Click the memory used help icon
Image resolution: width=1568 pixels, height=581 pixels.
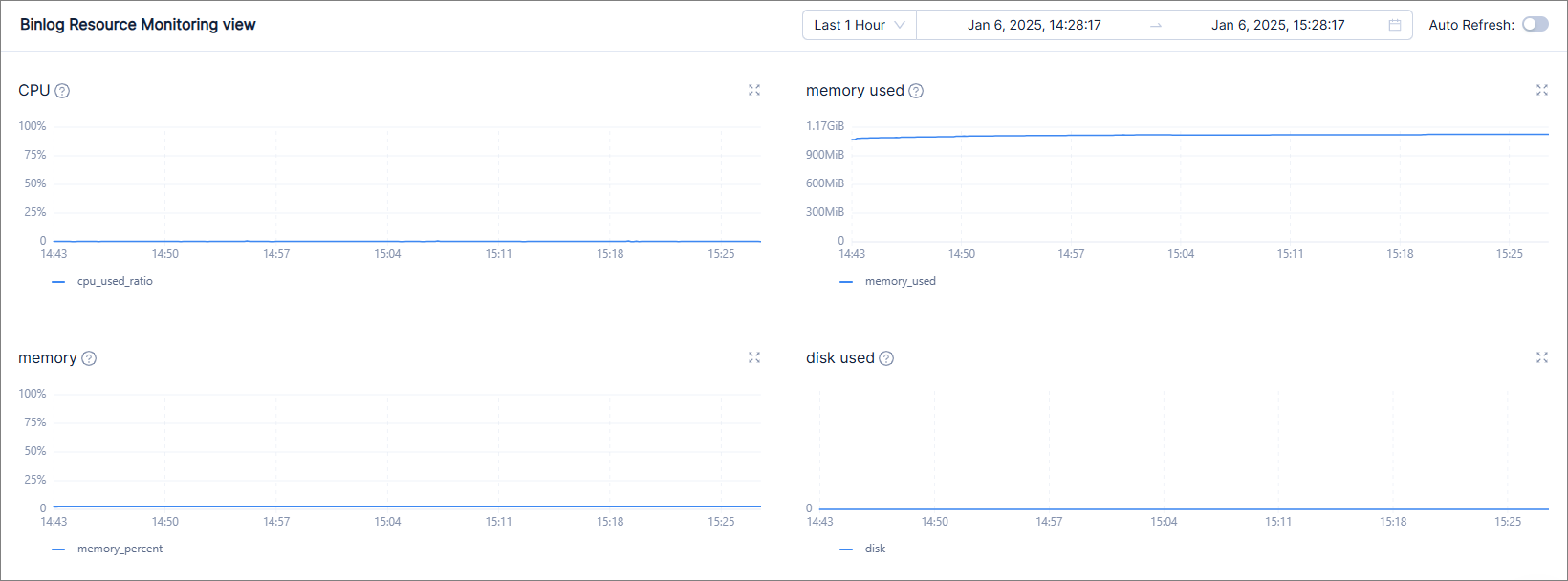click(x=916, y=91)
